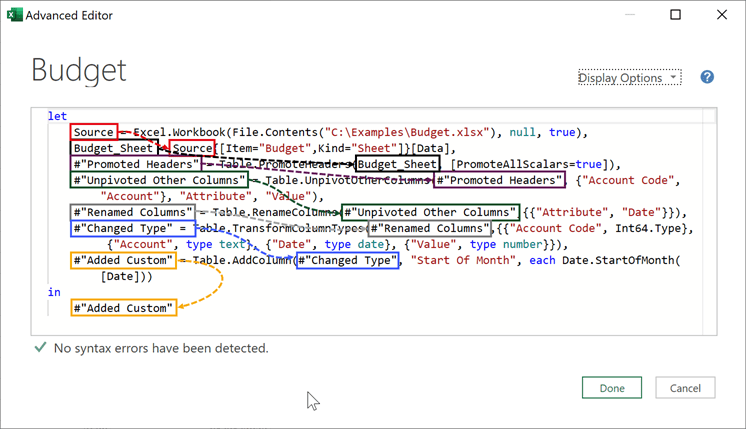Click #"Unpivoted Other Columns" inside Table.RenameColumns call
This screenshot has height=429, width=746.
[x=430, y=212]
